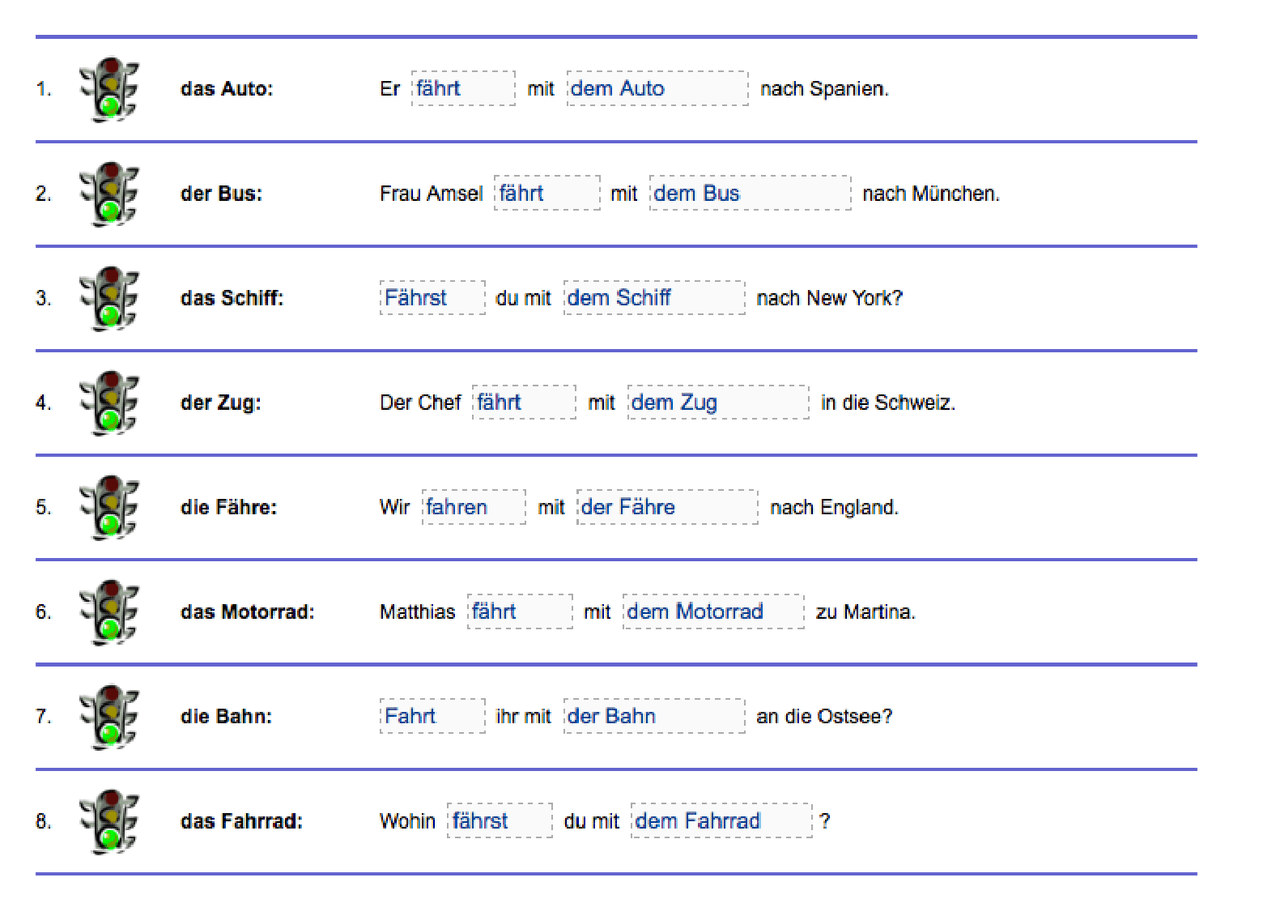Click the traffic light icon beside der Bus
The image size is (1280, 916).
click(109, 194)
